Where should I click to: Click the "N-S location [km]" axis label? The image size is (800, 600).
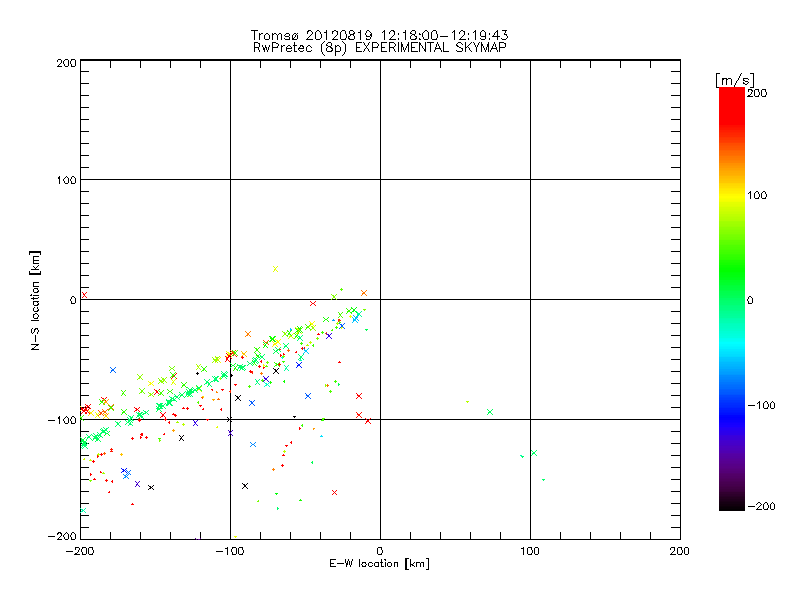[36, 300]
